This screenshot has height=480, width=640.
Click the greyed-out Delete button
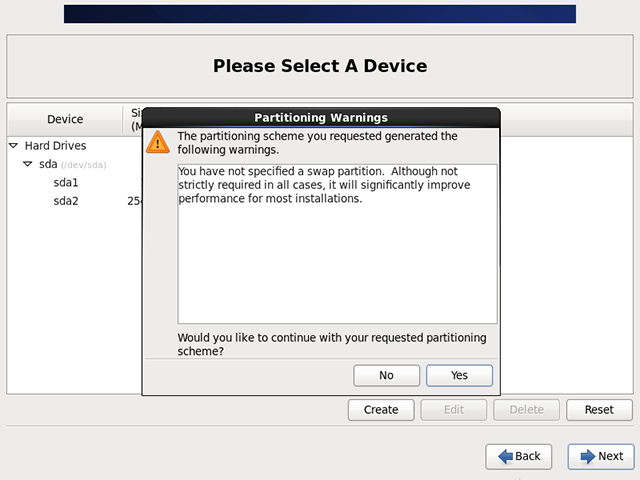[527, 410]
